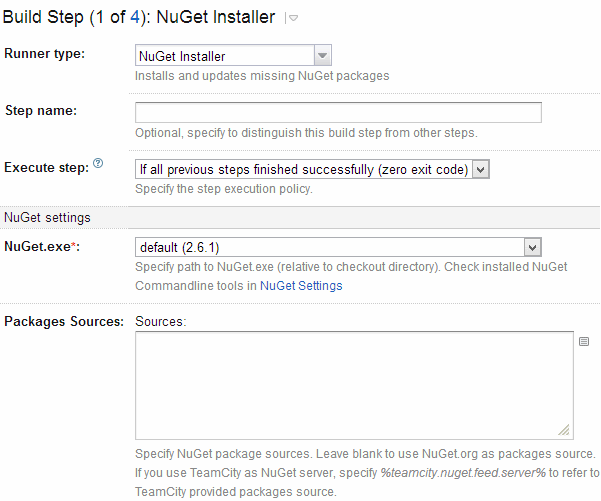
Task: Click the NuGet.exe required field label
Action: [x=42, y=246]
